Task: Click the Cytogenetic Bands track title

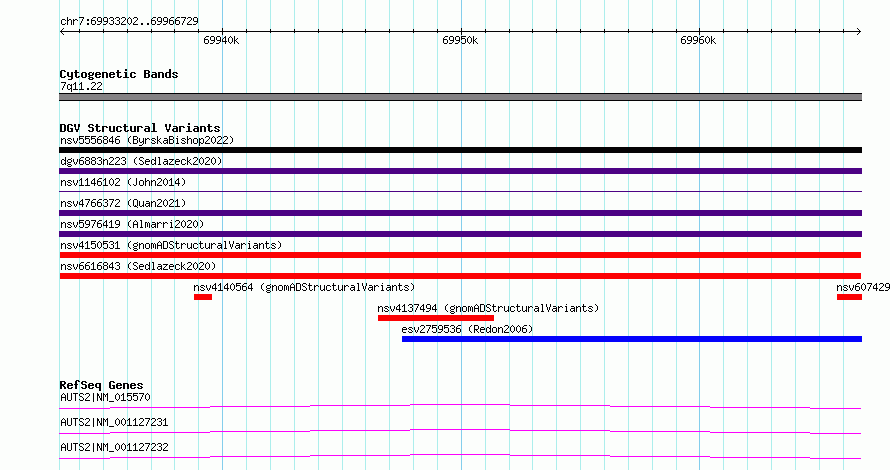Action: point(119,74)
